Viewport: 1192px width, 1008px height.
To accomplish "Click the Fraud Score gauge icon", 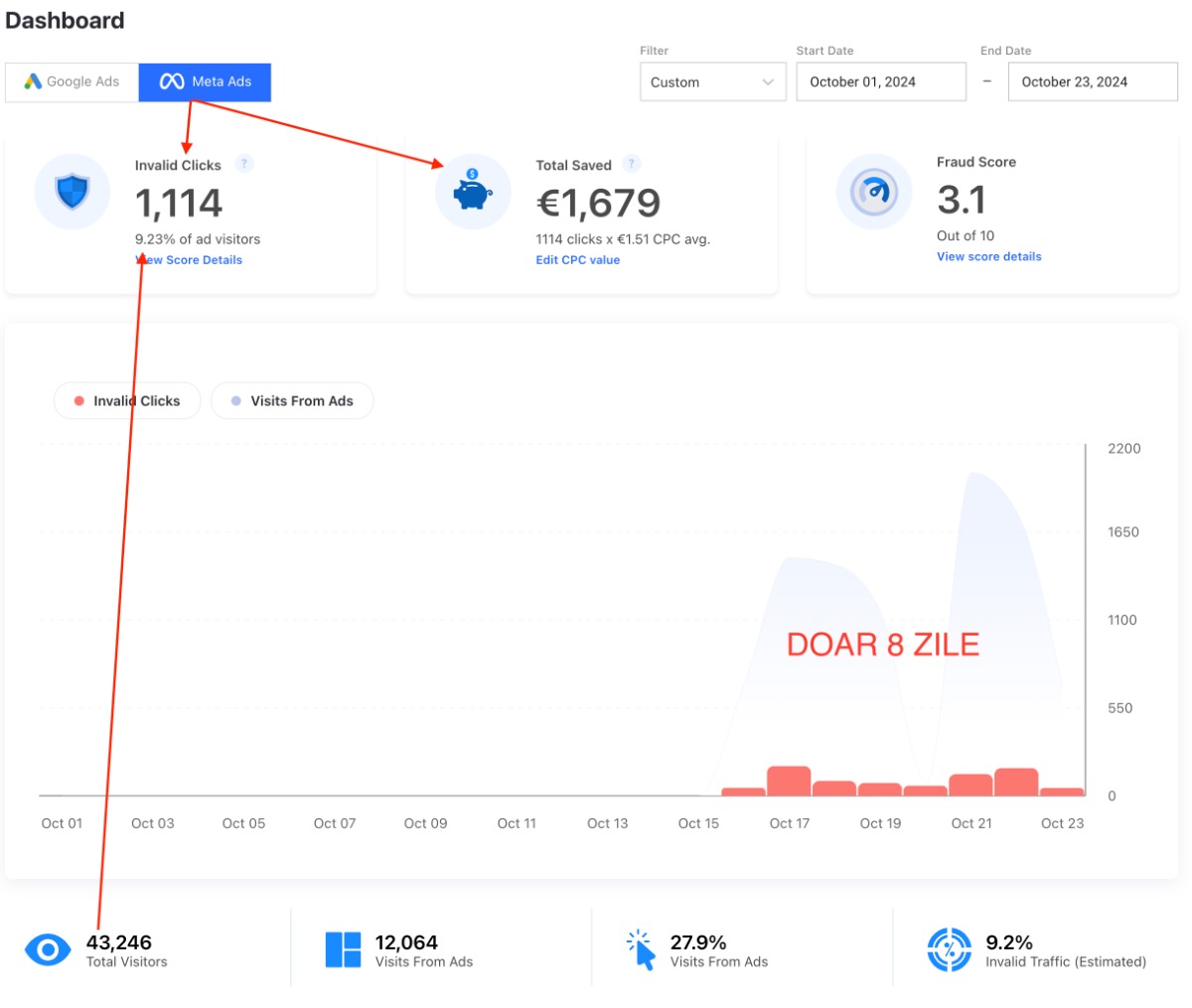I will point(874,192).
